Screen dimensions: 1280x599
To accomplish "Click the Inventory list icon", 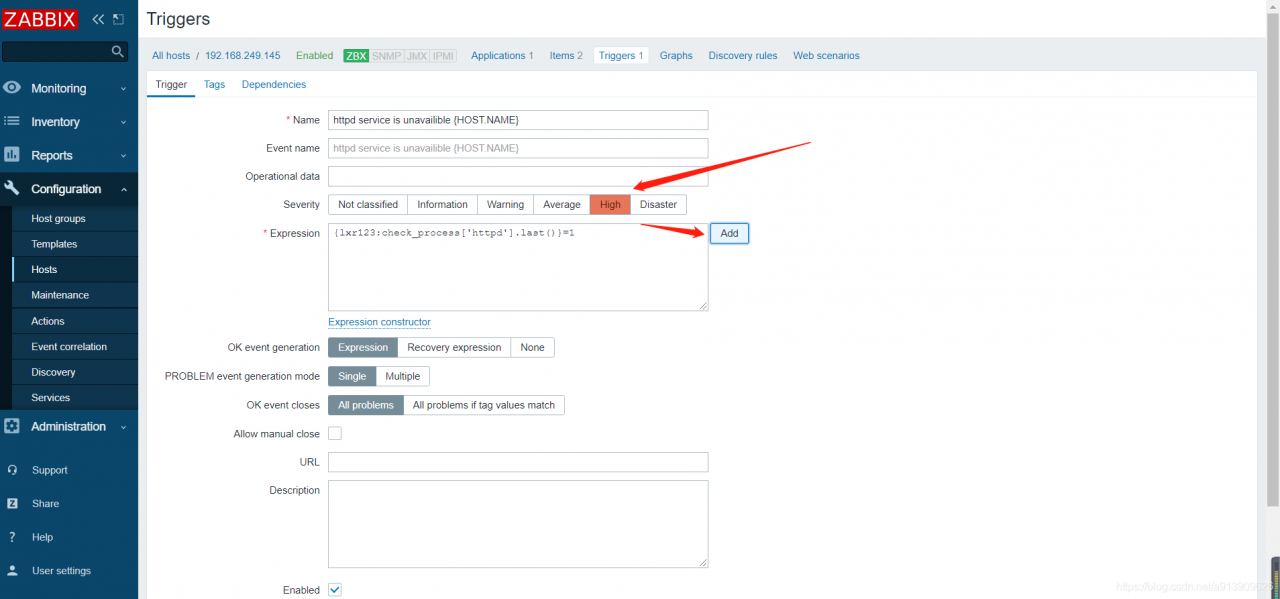I will (x=12, y=121).
